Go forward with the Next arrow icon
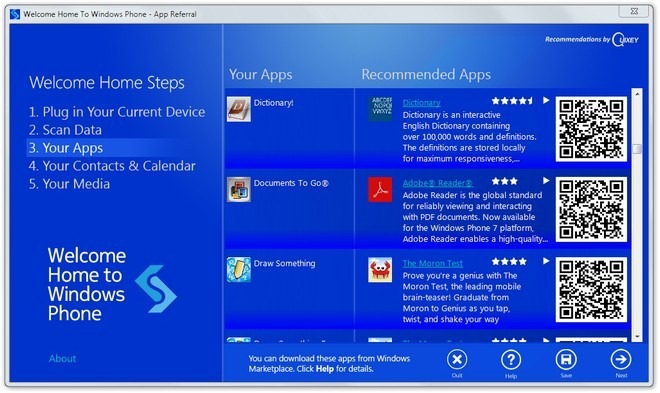Image resolution: width=660 pixels, height=393 pixels. pos(621,360)
